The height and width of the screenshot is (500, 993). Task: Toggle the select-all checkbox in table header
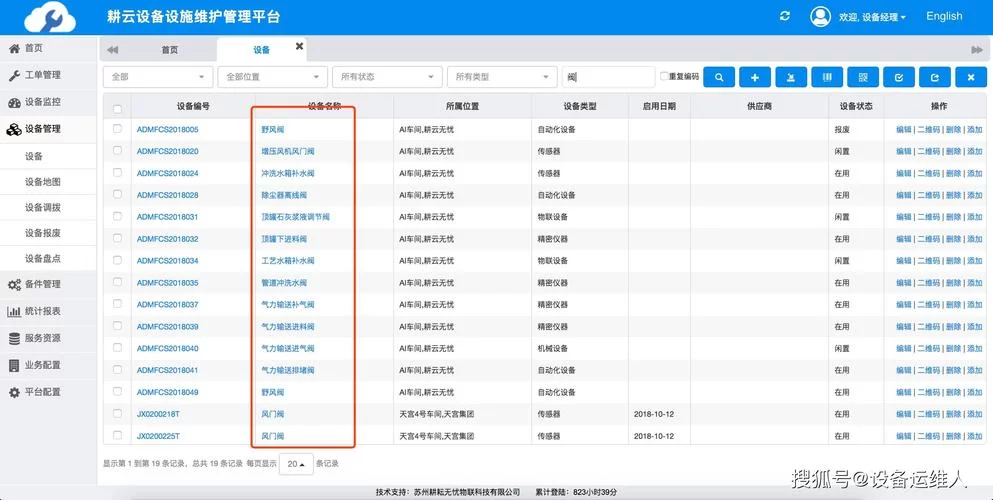tap(117, 109)
